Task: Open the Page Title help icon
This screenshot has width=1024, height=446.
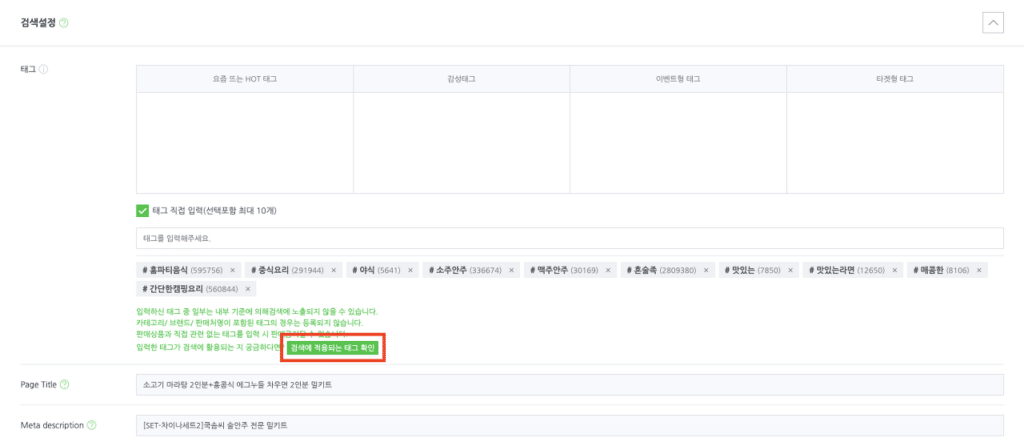Action: [64, 385]
